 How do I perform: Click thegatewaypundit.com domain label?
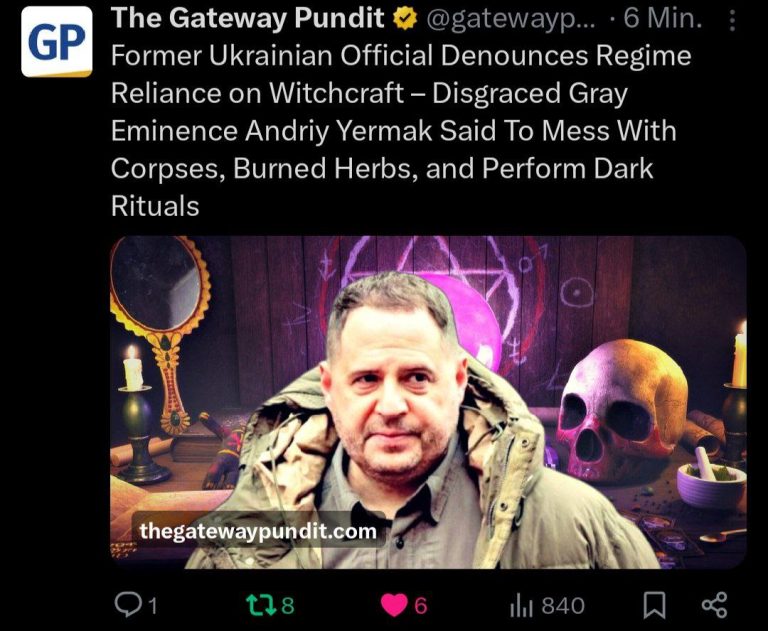point(258,531)
